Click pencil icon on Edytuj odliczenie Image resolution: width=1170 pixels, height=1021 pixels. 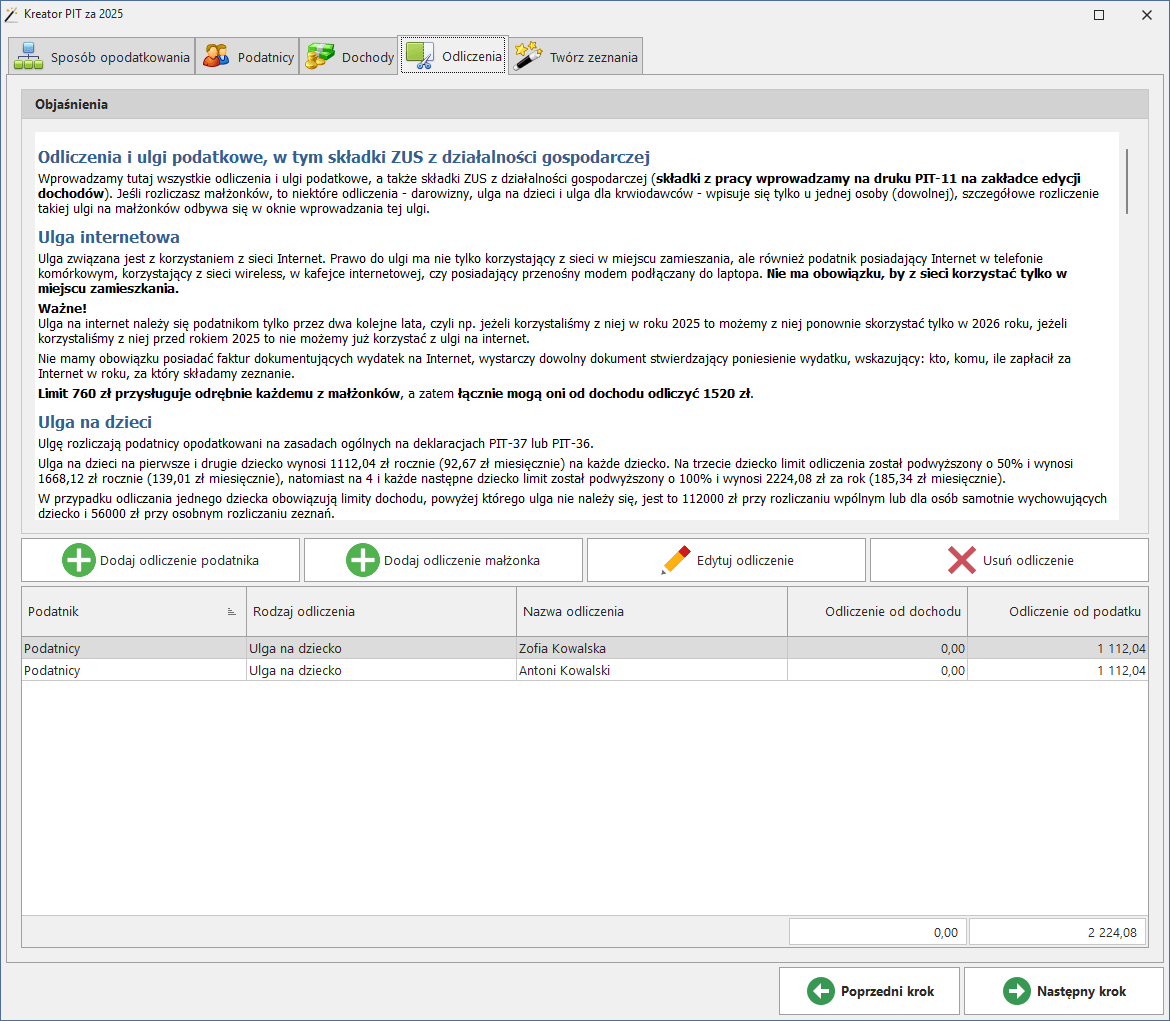[x=676, y=560]
